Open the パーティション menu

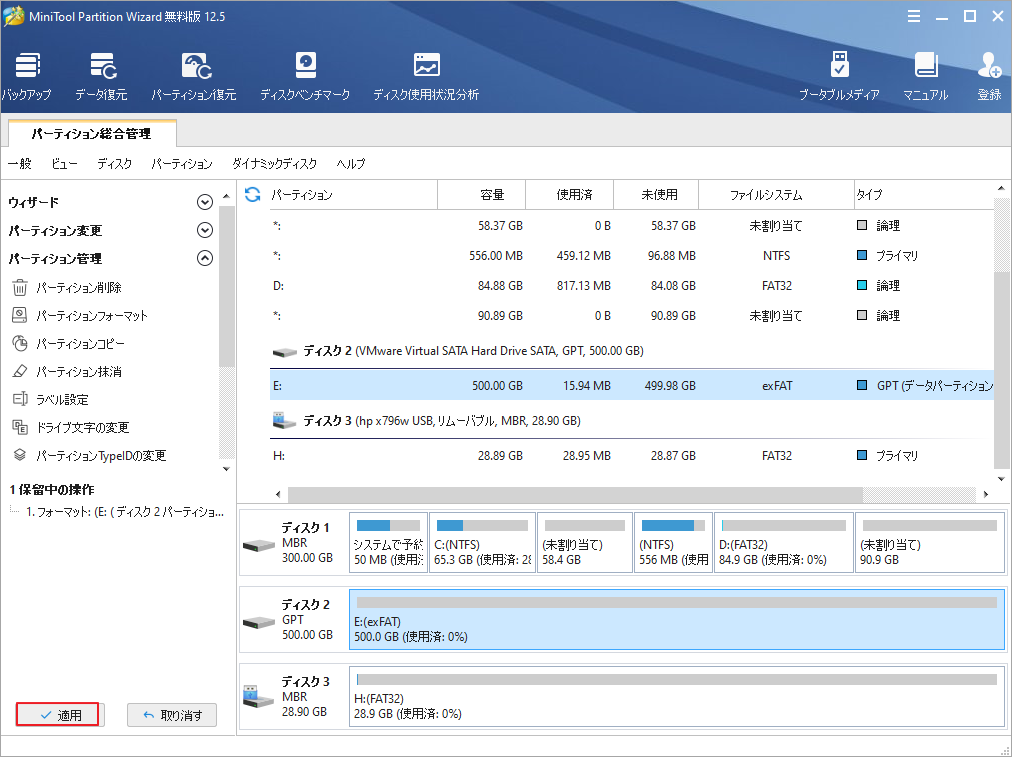182,164
